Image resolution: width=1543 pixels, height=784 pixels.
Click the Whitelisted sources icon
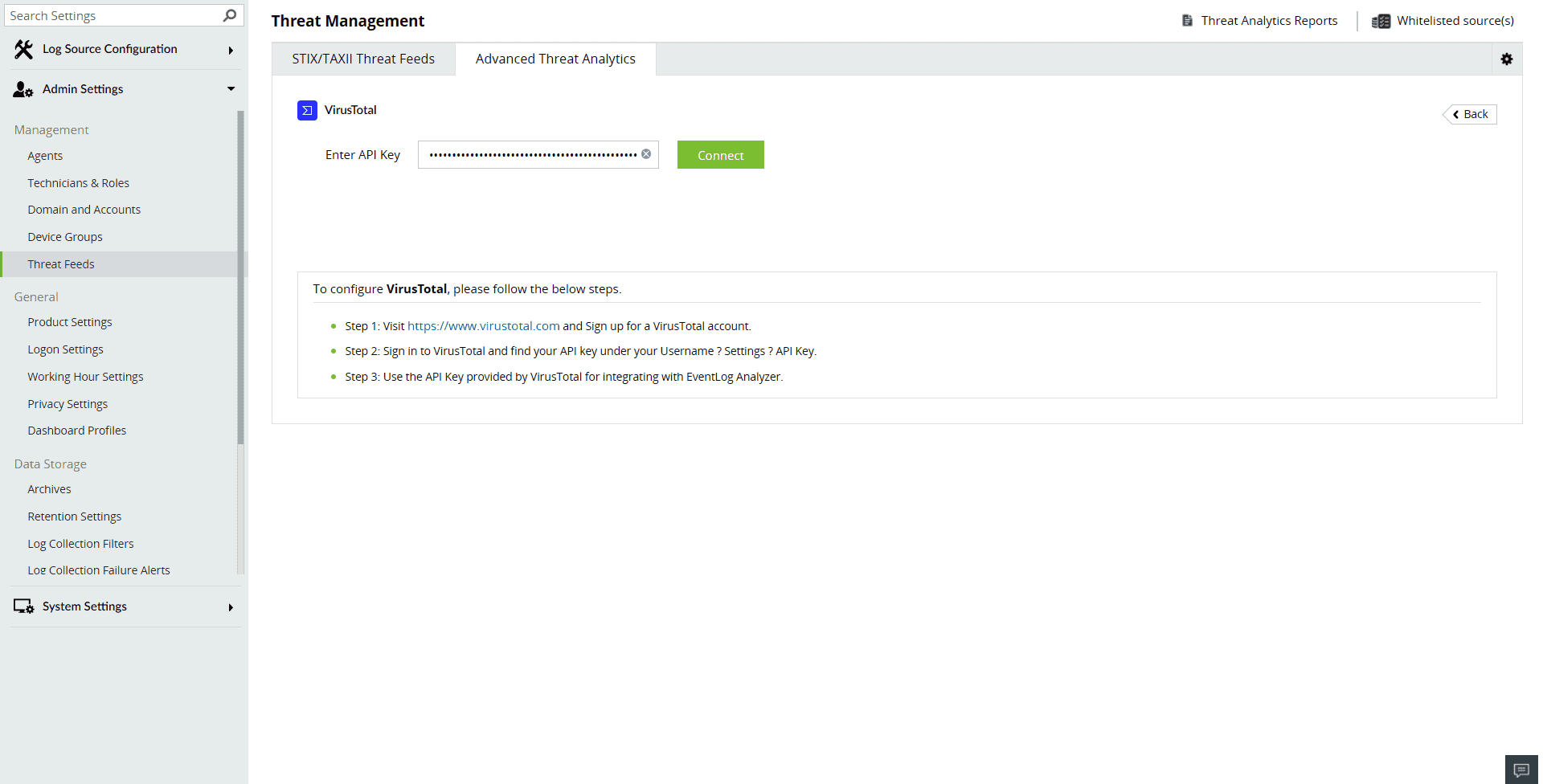[x=1381, y=21]
